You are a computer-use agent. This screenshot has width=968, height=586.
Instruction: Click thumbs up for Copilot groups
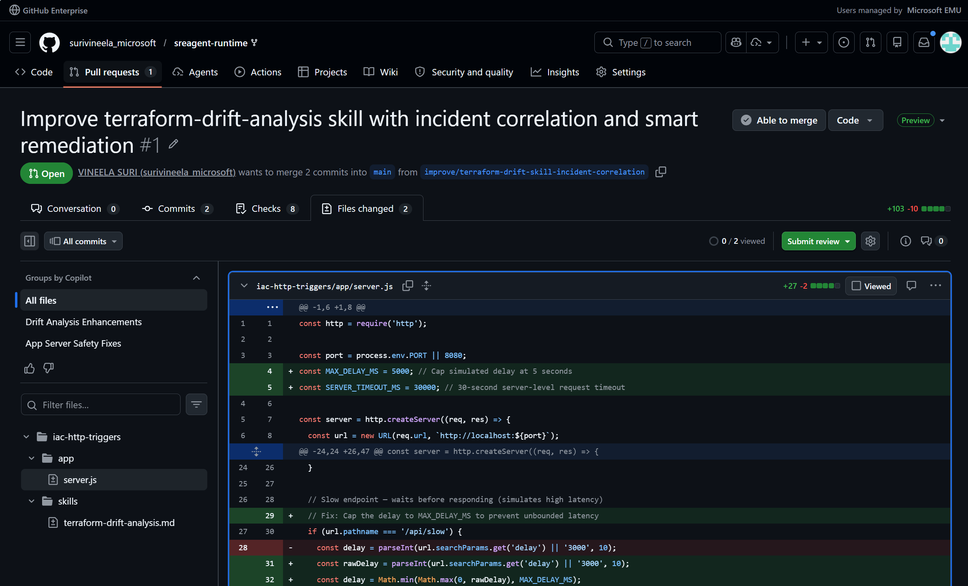(30, 368)
